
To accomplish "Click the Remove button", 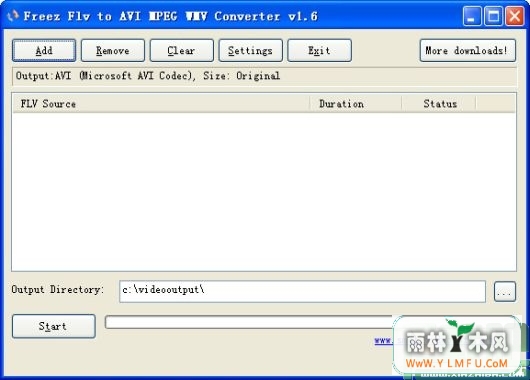I will (113, 50).
